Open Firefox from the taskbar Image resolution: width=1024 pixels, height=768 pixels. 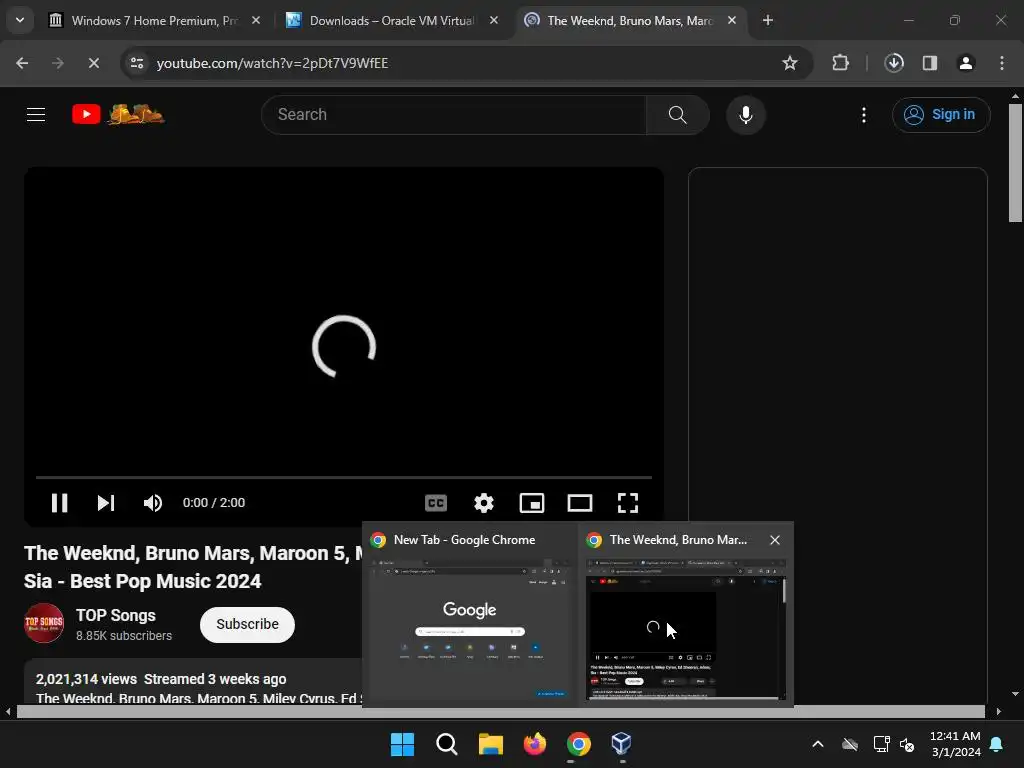coord(535,744)
